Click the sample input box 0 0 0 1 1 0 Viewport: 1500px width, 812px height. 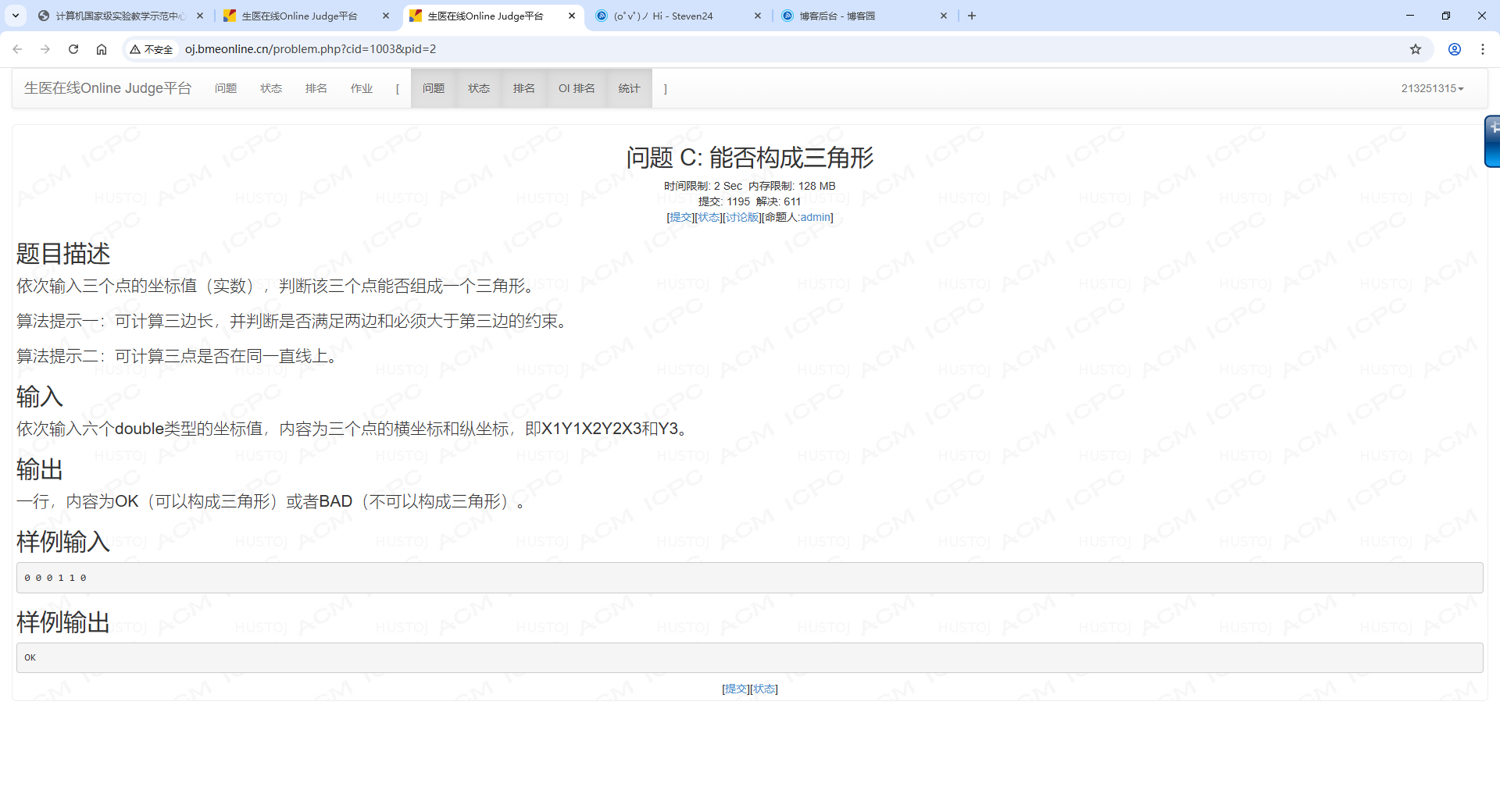coord(750,578)
